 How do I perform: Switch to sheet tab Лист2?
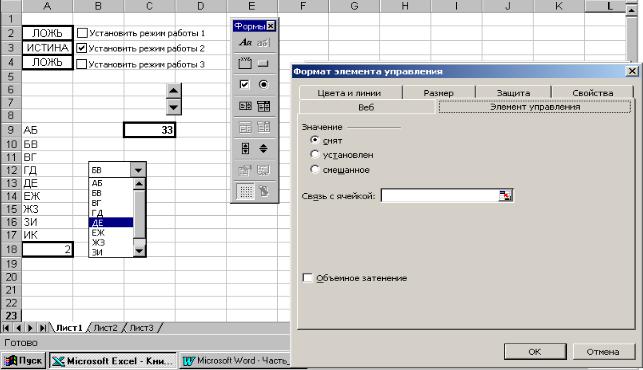pos(105,328)
